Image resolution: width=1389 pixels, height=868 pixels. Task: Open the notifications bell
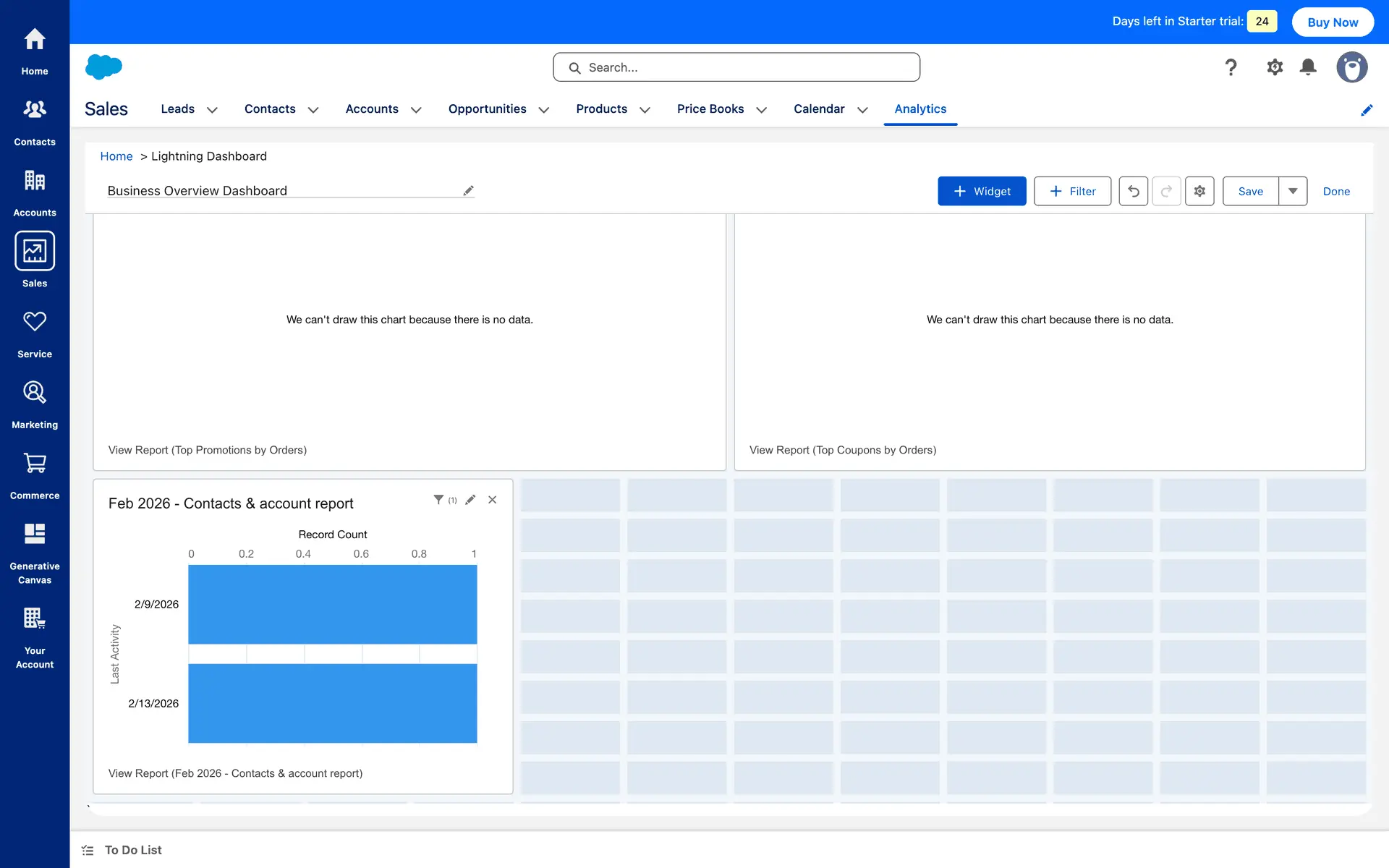click(x=1307, y=67)
